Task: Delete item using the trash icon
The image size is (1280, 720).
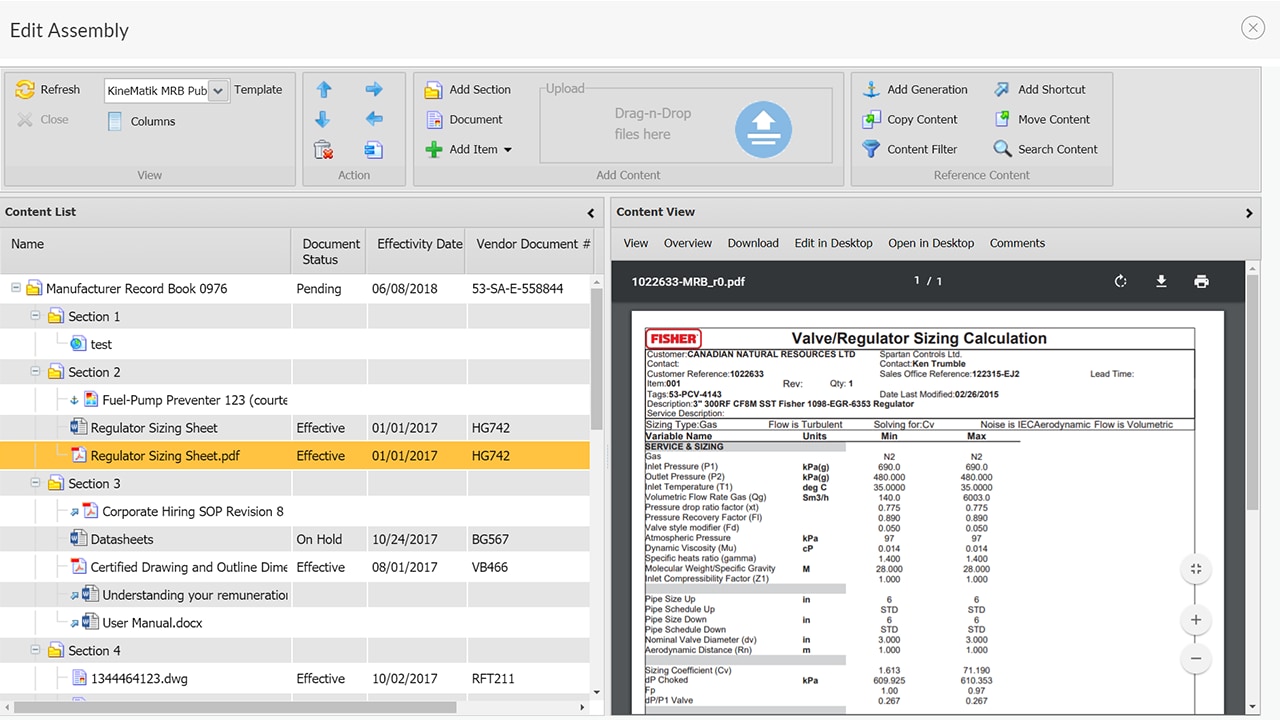Action: point(323,150)
